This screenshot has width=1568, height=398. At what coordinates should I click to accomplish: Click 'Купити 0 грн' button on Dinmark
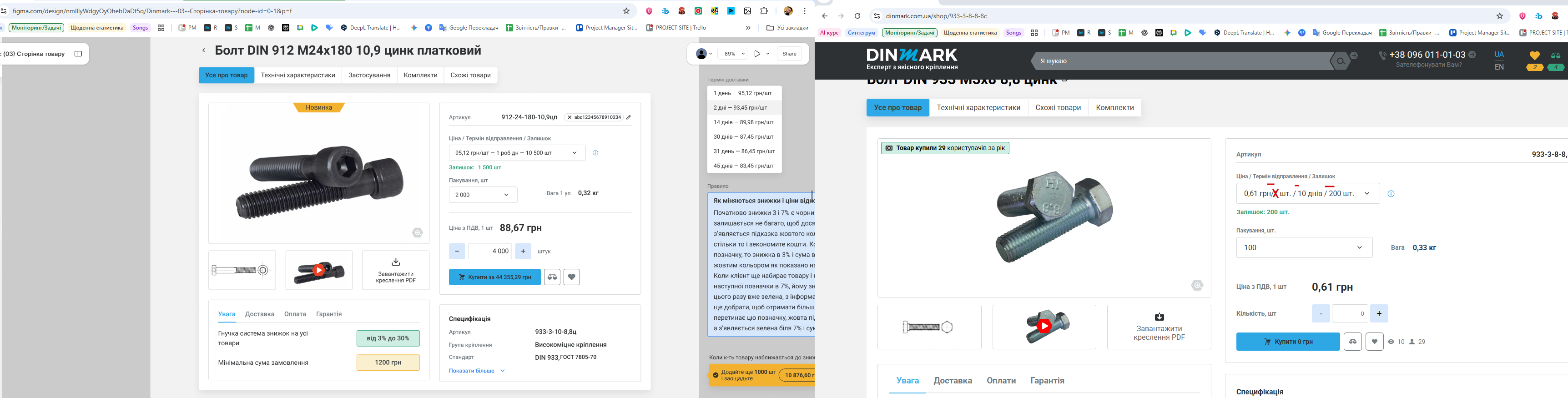coord(1287,342)
